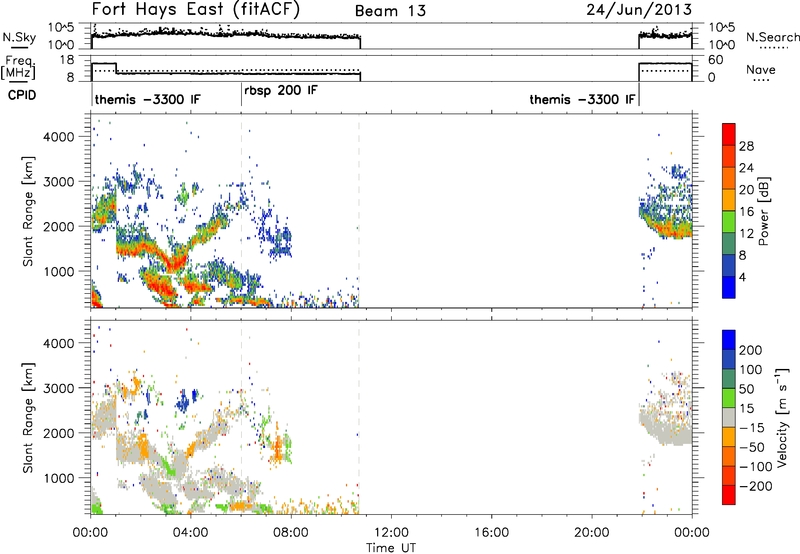Click the red 28 dB power swatch
This screenshot has height=554, width=800.
click(729, 135)
